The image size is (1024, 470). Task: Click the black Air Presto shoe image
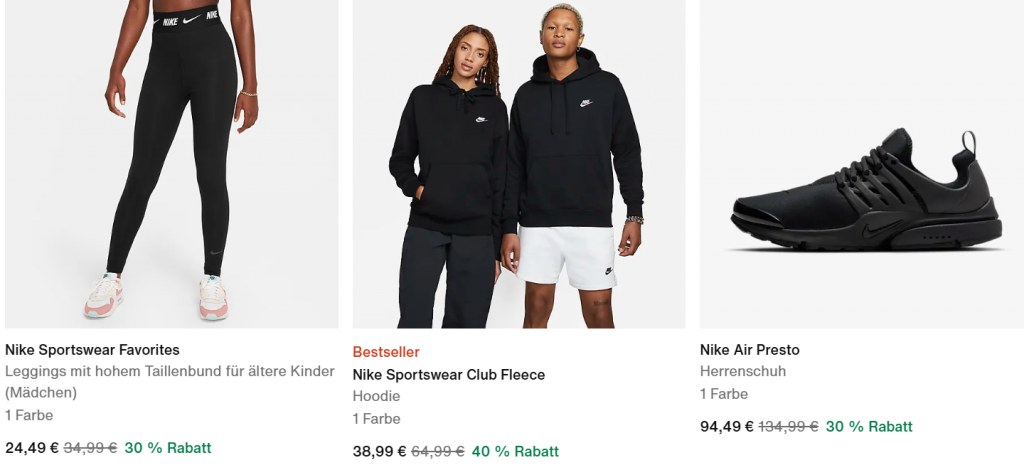click(865, 190)
